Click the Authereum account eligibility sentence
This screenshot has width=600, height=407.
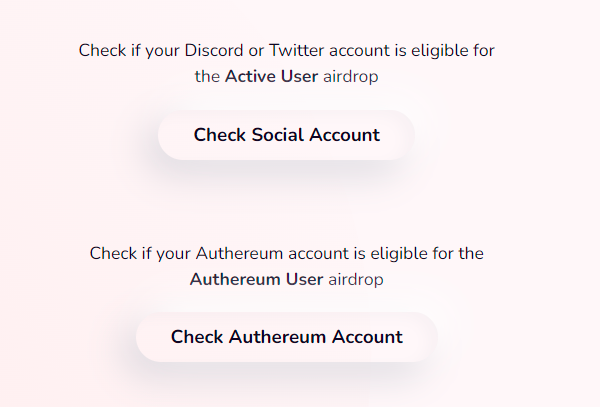[x=287, y=267]
